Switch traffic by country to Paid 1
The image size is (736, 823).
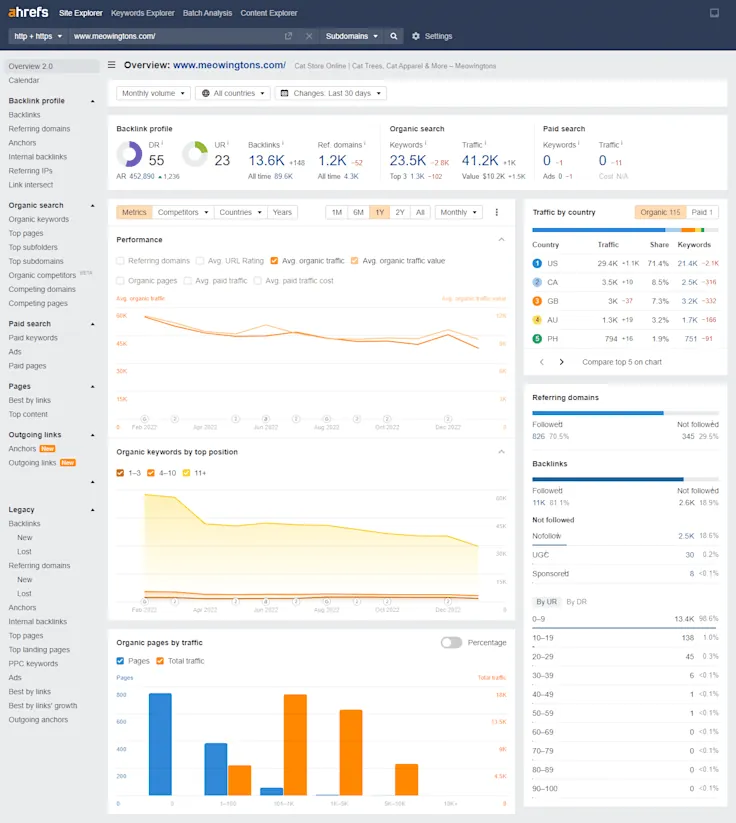point(702,212)
